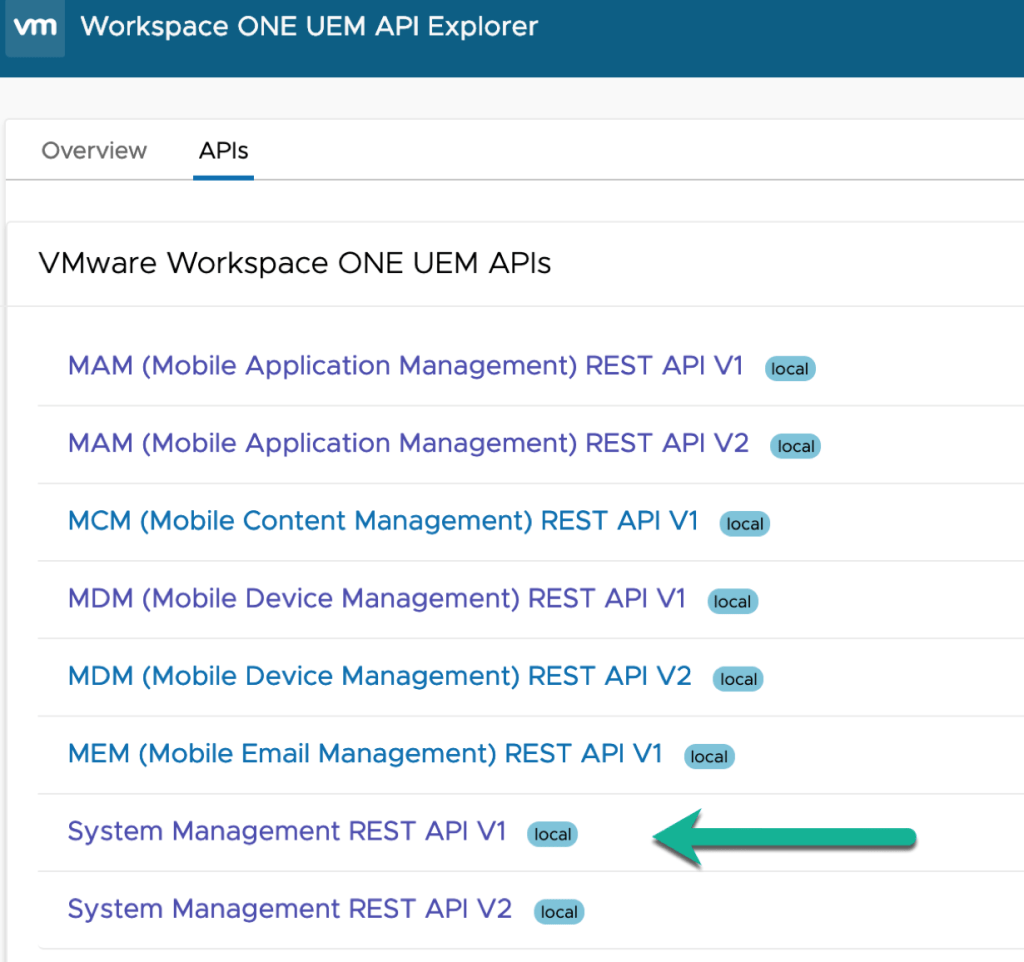Click the VMware vm logo icon

tap(34, 27)
